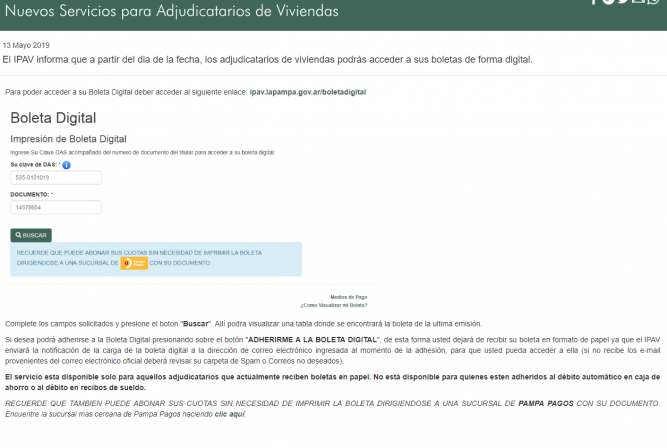Click the green BUSCAR button
The image size is (667, 448).
[31, 235]
